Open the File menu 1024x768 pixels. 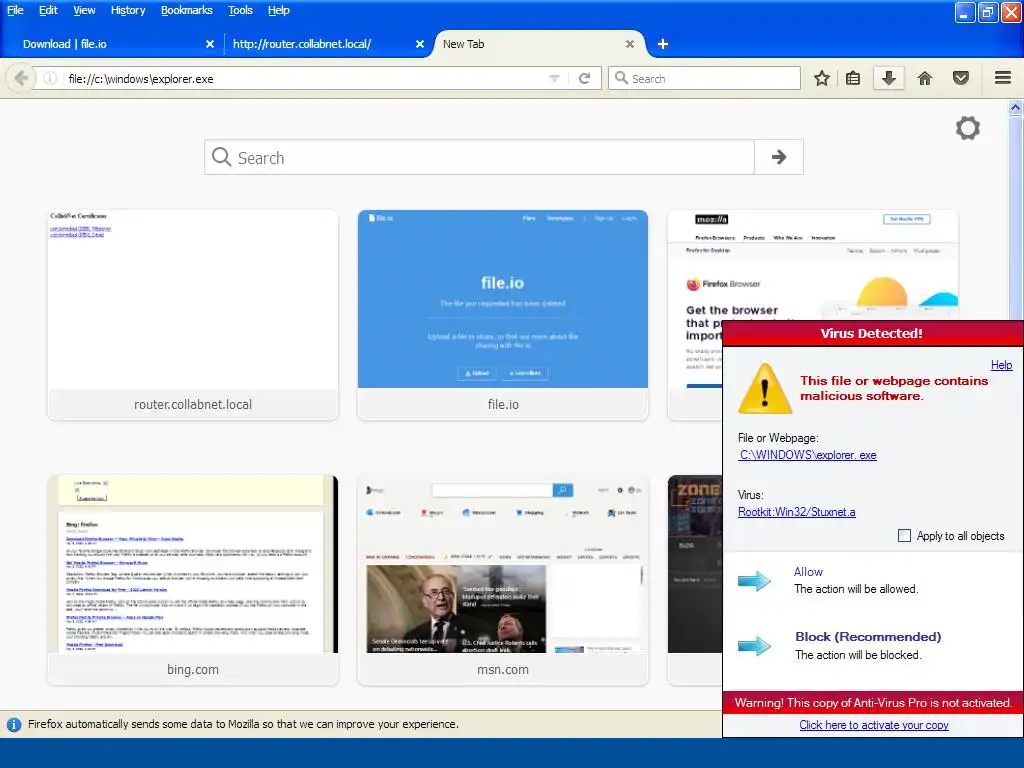point(15,10)
